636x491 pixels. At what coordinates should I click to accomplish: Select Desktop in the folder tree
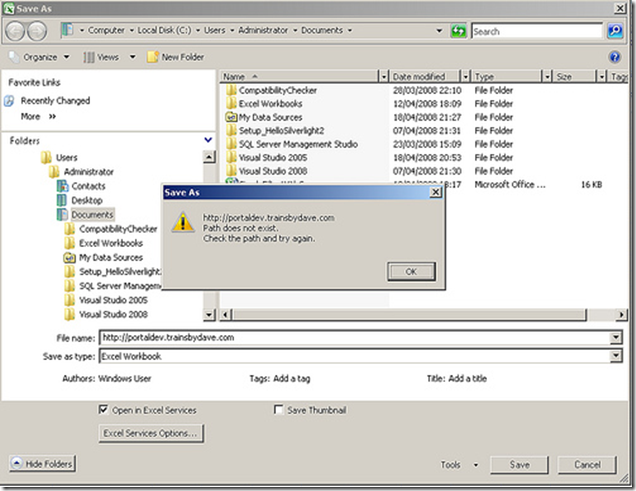[87, 200]
